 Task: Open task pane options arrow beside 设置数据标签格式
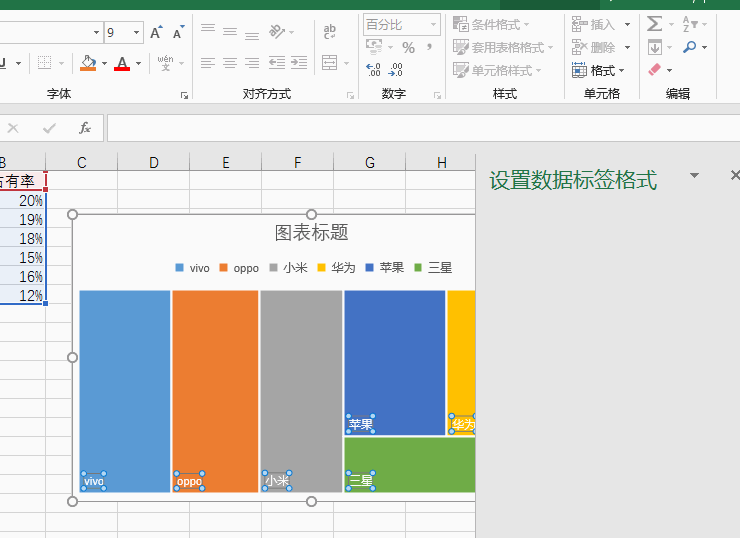694,176
